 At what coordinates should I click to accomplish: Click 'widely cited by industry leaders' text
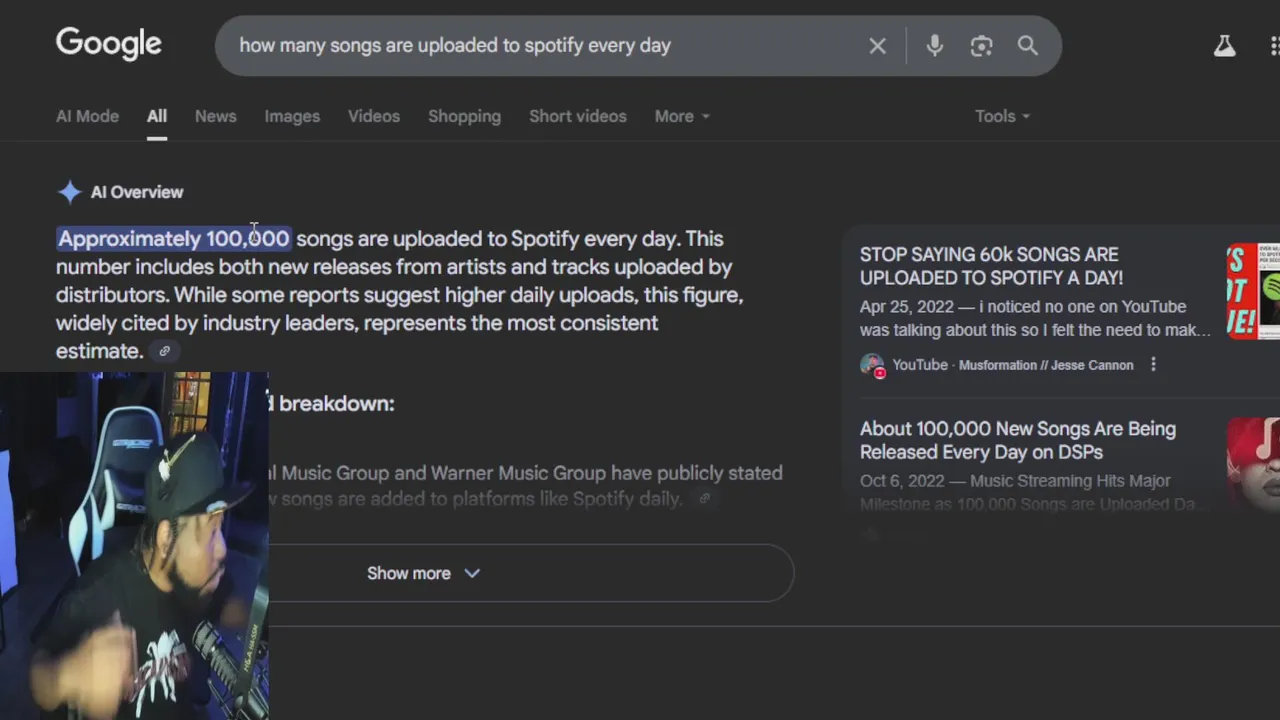point(207,323)
